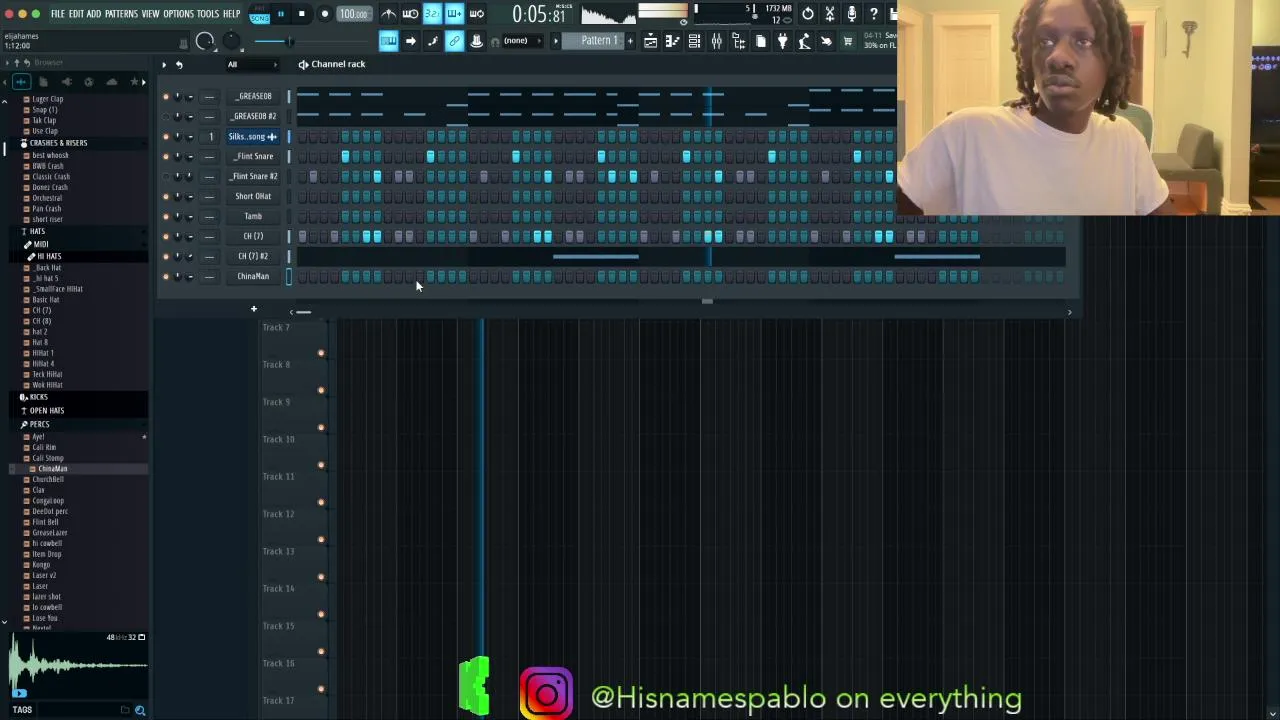The height and width of the screenshot is (720, 1280).
Task: Open the shop cart icon
Action: click(848, 41)
